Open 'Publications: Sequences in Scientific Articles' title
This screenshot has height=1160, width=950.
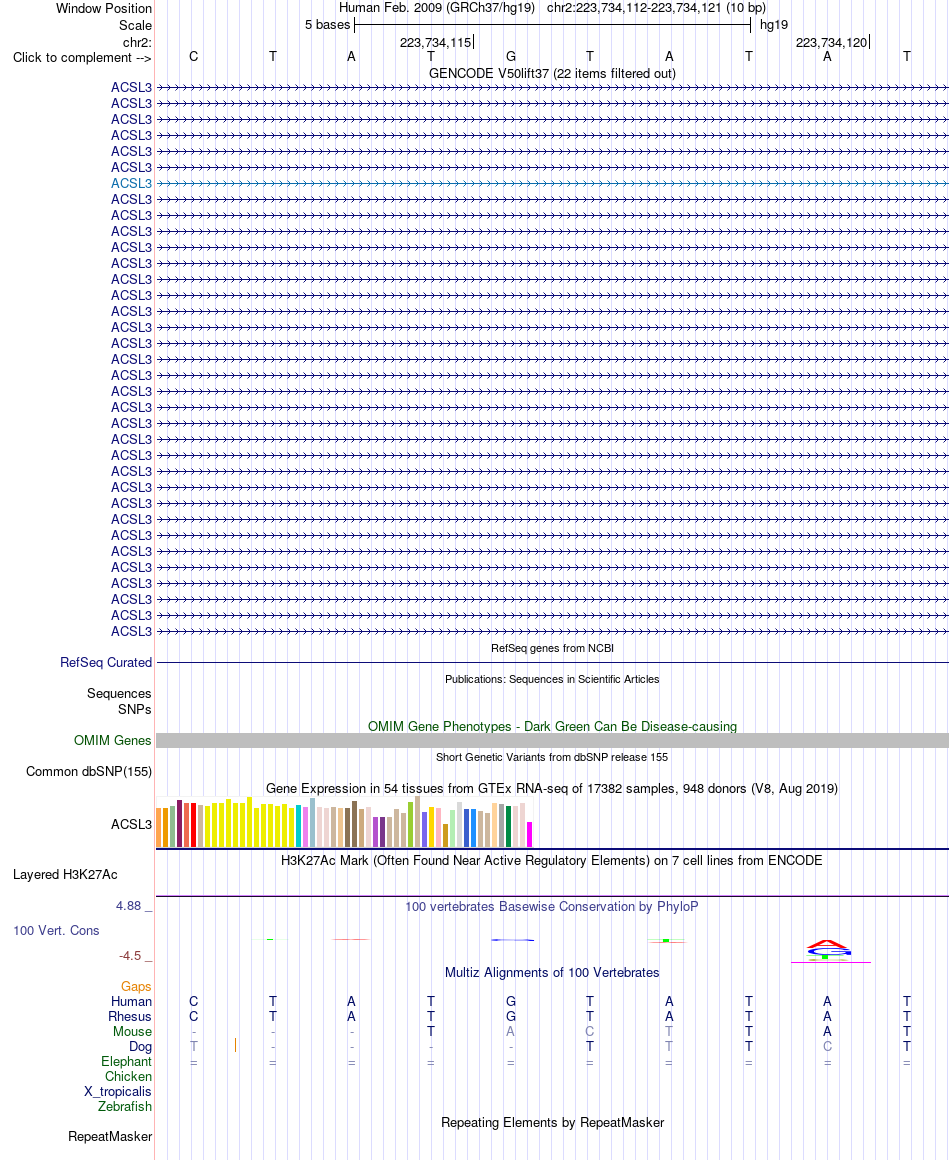pyautogui.click(x=552, y=679)
